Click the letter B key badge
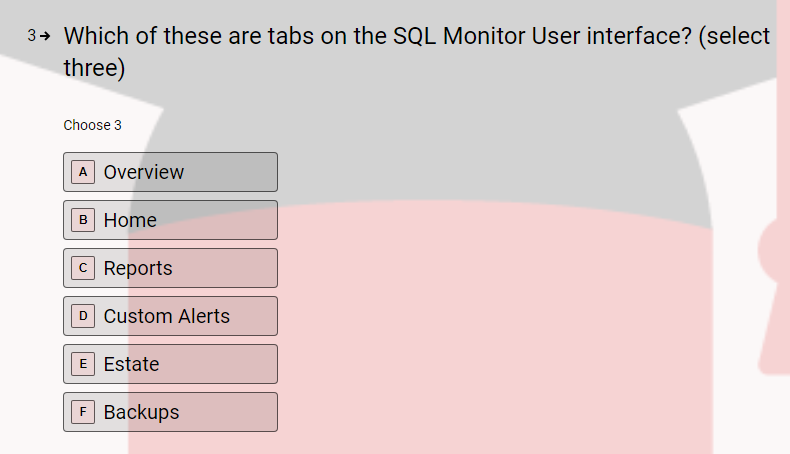 tap(83, 220)
